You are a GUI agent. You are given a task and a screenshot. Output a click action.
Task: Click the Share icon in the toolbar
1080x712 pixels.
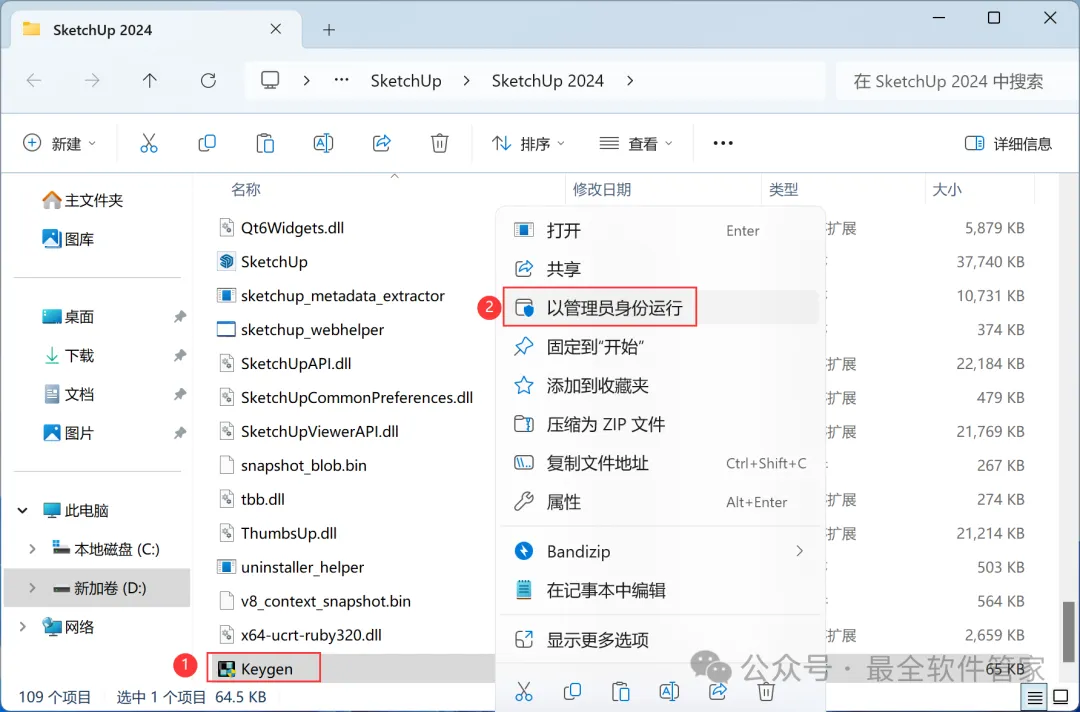coord(382,143)
